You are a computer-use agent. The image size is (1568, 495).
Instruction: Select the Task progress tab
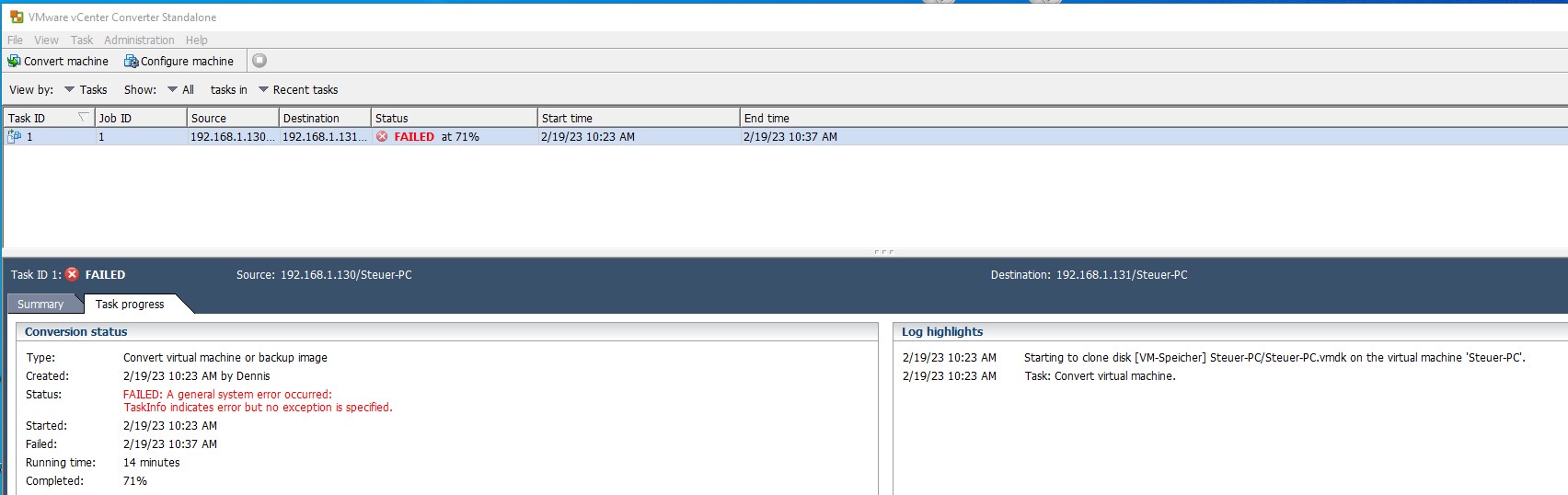(130, 304)
